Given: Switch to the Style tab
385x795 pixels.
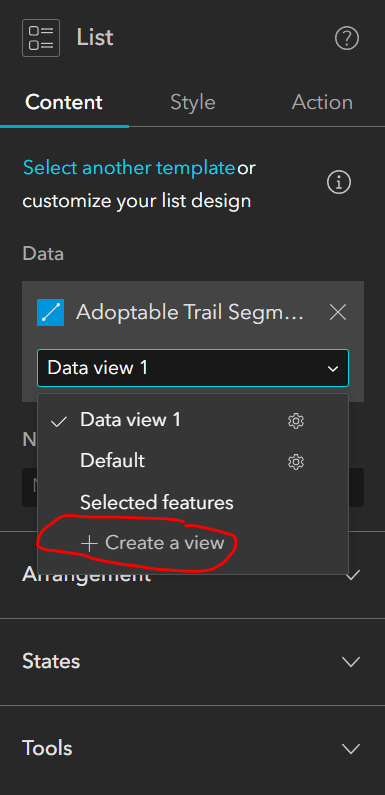Looking at the screenshot, I should (x=193, y=102).
